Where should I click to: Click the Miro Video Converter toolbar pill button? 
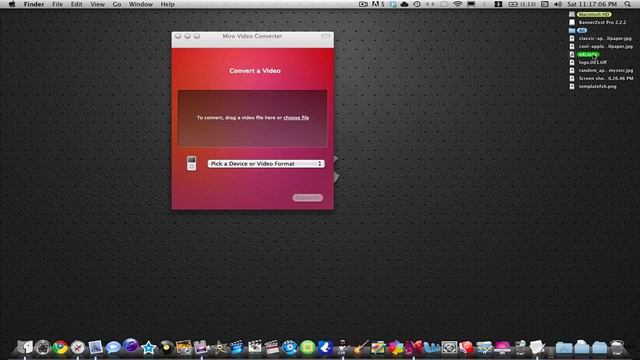(325, 36)
